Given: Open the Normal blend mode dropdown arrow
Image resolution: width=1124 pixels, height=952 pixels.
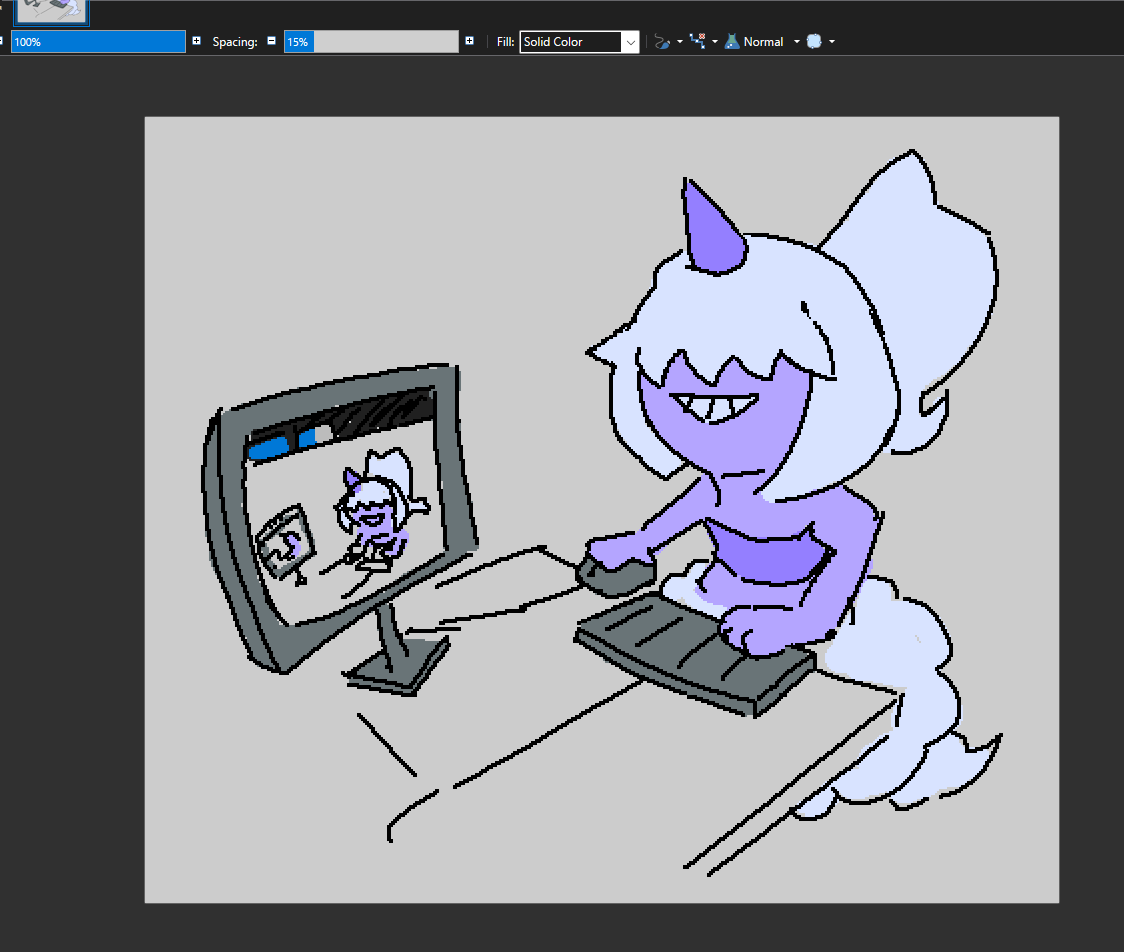Looking at the screenshot, I should click(796, 42).
